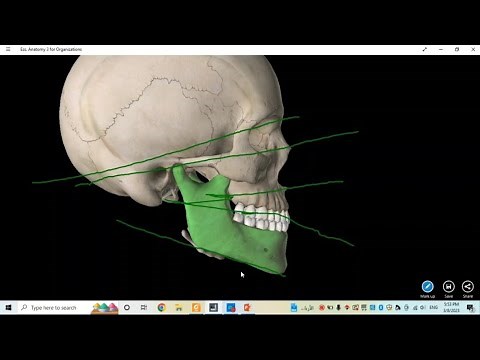Click the search highlight colorful image in taskbar
This screenshot has height=360, width=480.
point(105,308)
